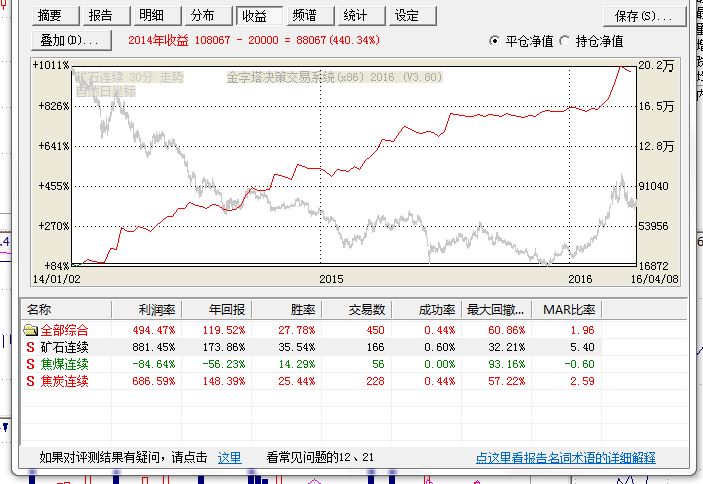
Task: Click the 119.52% annual return cell
Action: point(224,330)
